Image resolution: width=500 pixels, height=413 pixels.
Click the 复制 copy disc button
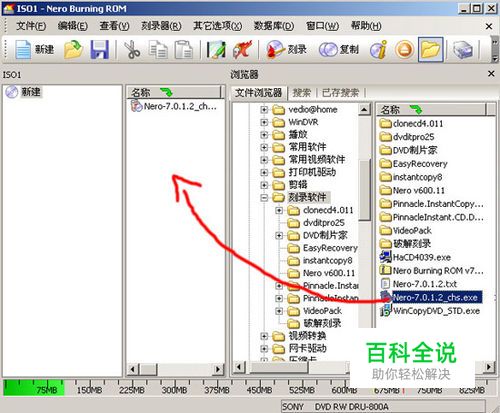(339, 50)
